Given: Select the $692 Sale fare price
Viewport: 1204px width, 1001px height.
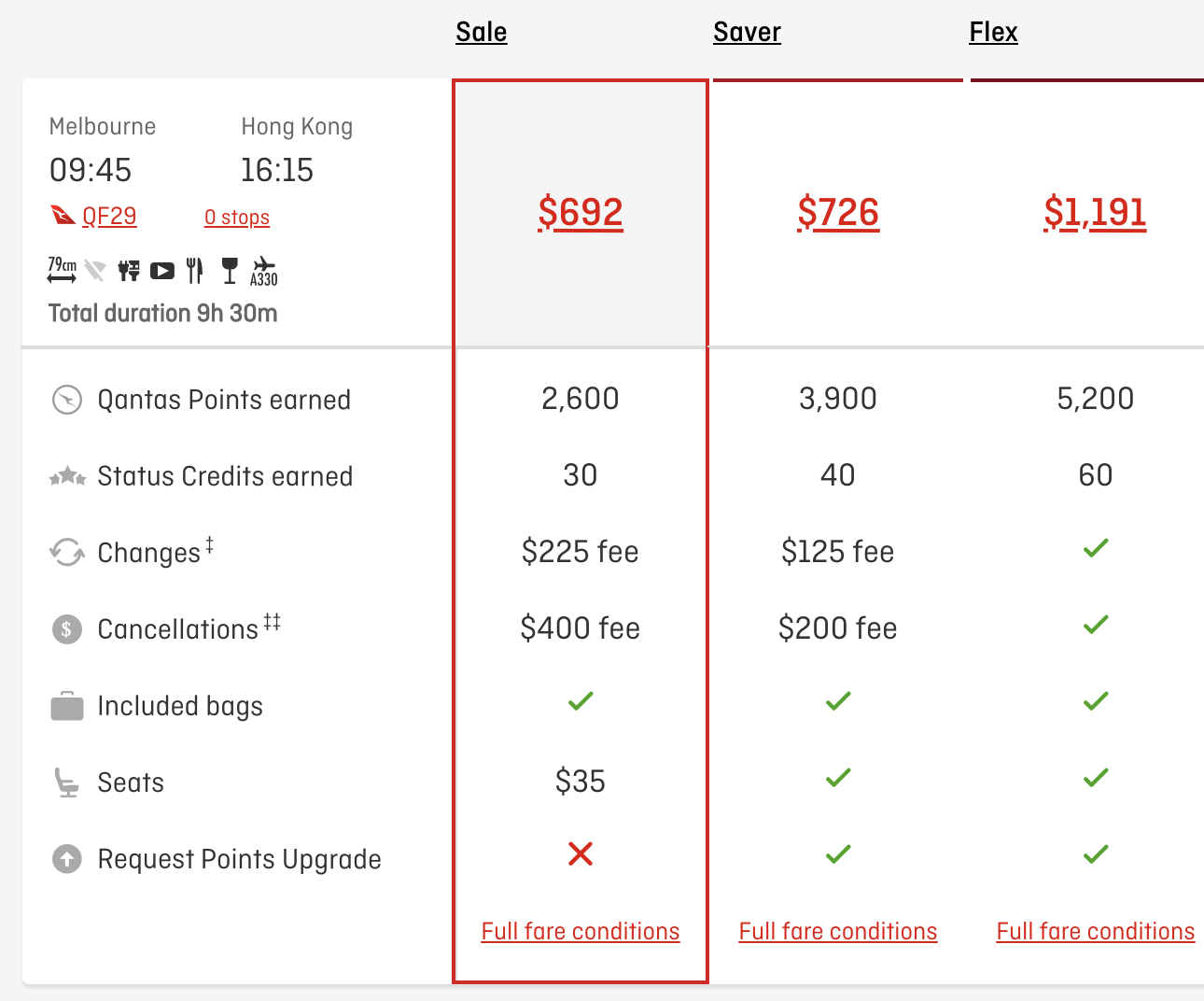Looking at the screenshot, I should pyautogui.click(x=581, y=212).
